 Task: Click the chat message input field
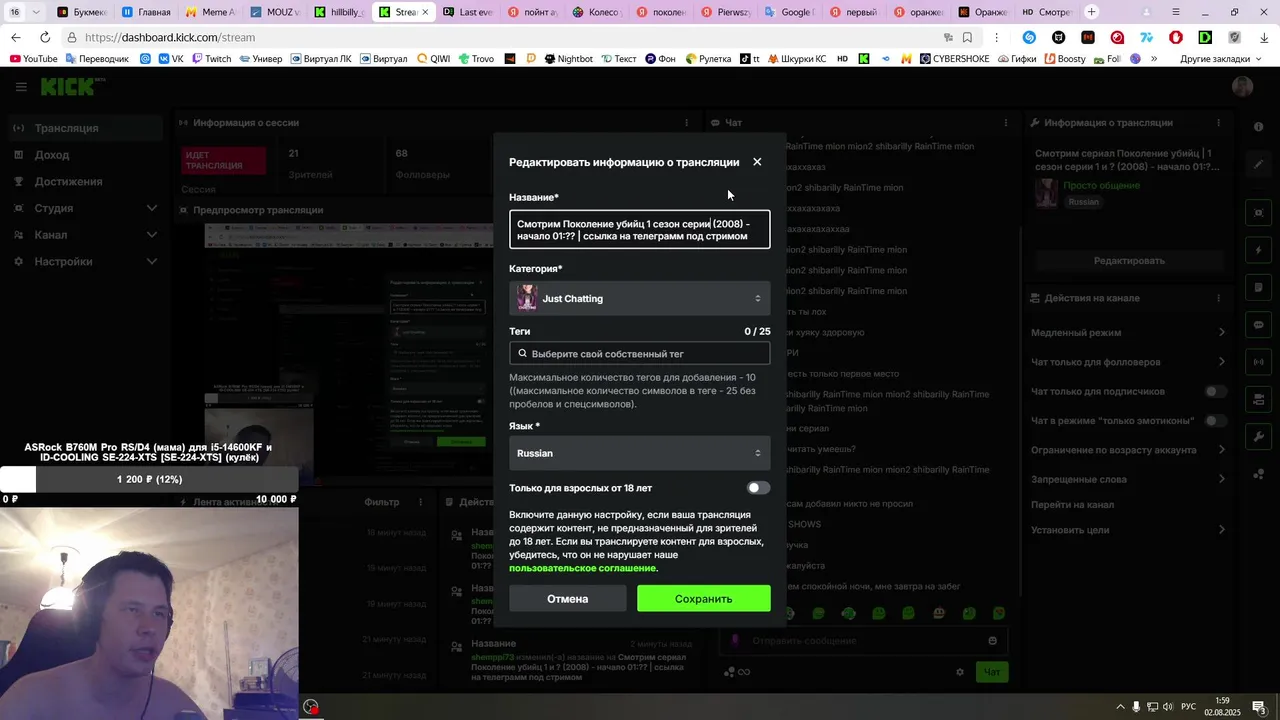point(864,640)
